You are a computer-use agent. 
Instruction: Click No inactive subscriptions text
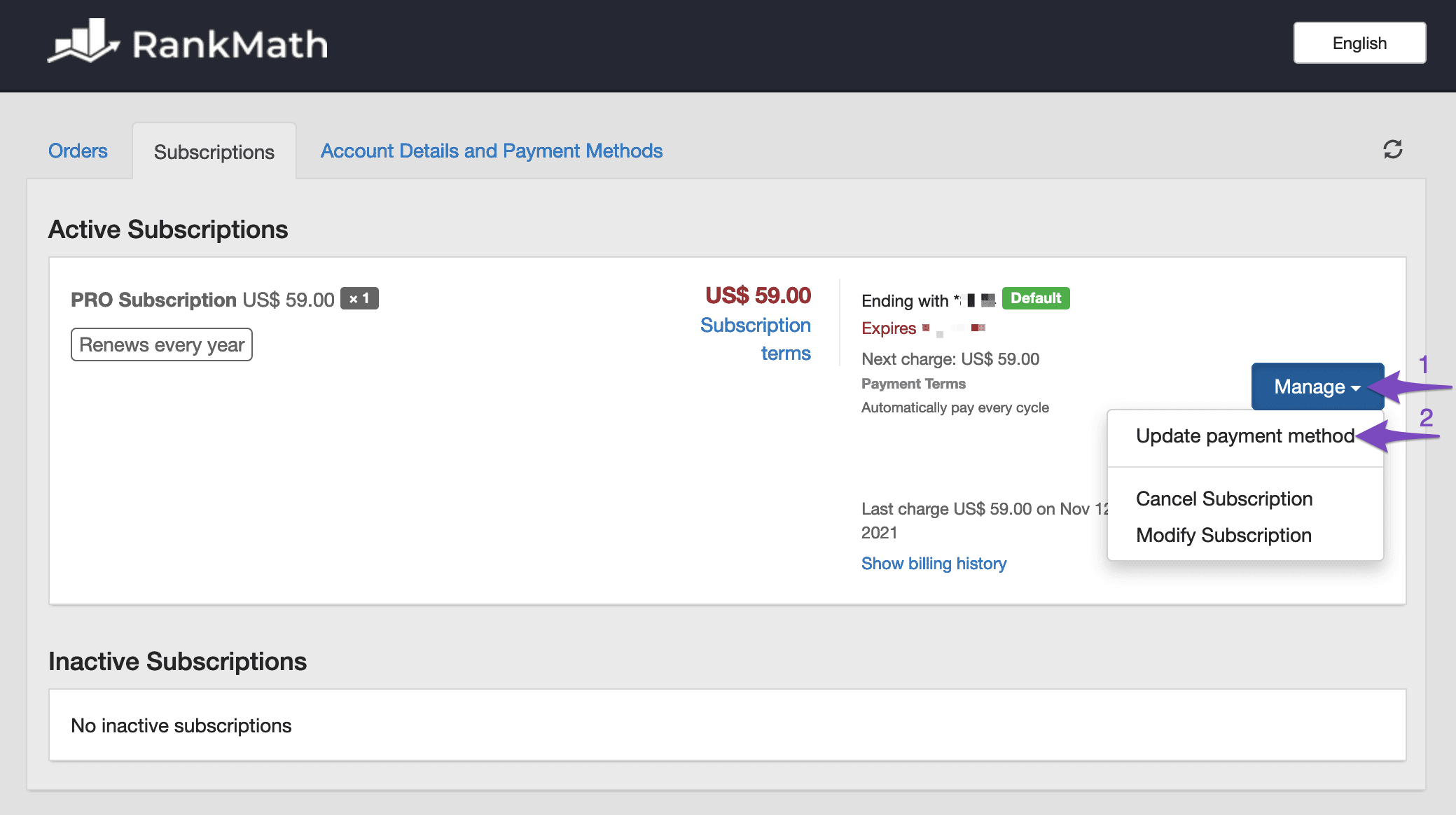pos(181,725)
